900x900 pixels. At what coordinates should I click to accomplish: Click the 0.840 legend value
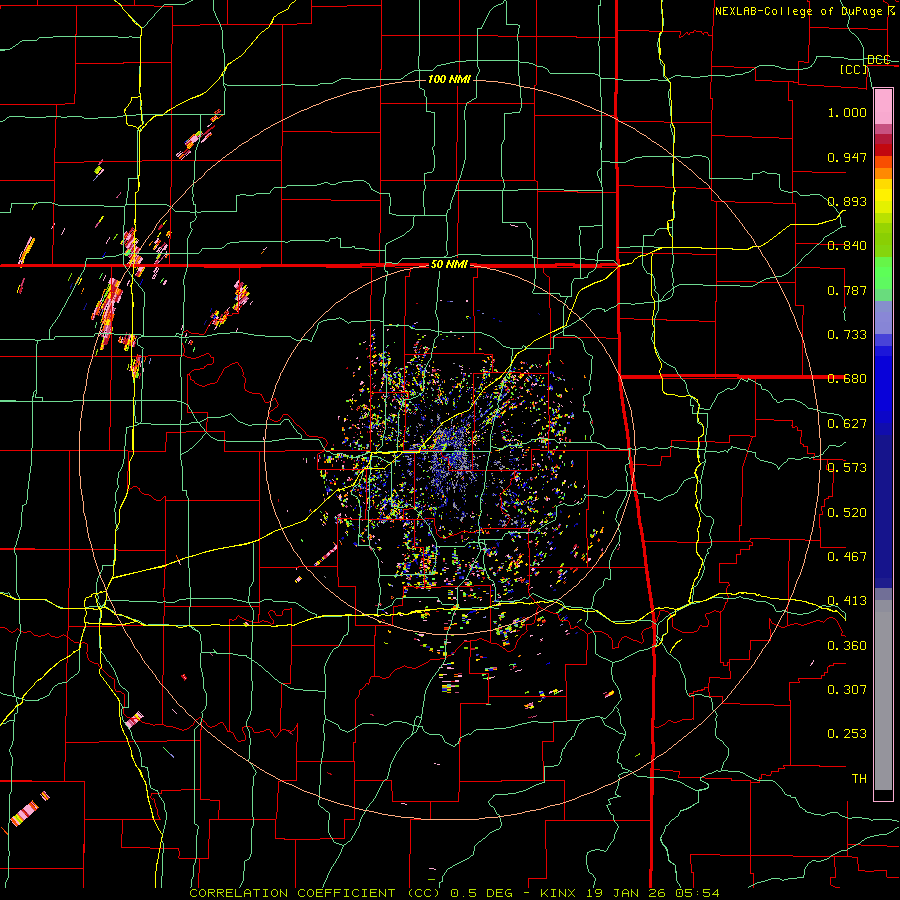point(847,246)
